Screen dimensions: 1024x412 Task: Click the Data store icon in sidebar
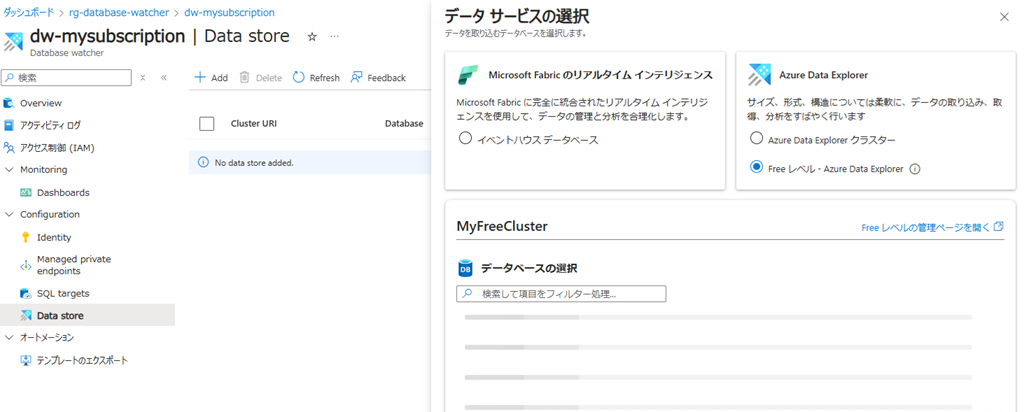pos(26,315)
